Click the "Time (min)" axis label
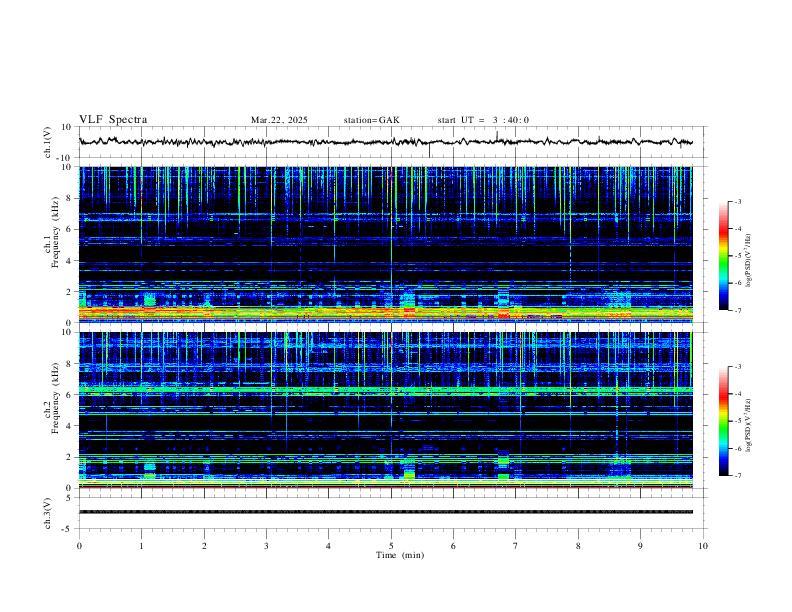Screen dimensions: 792x612 tap(400, 555)
